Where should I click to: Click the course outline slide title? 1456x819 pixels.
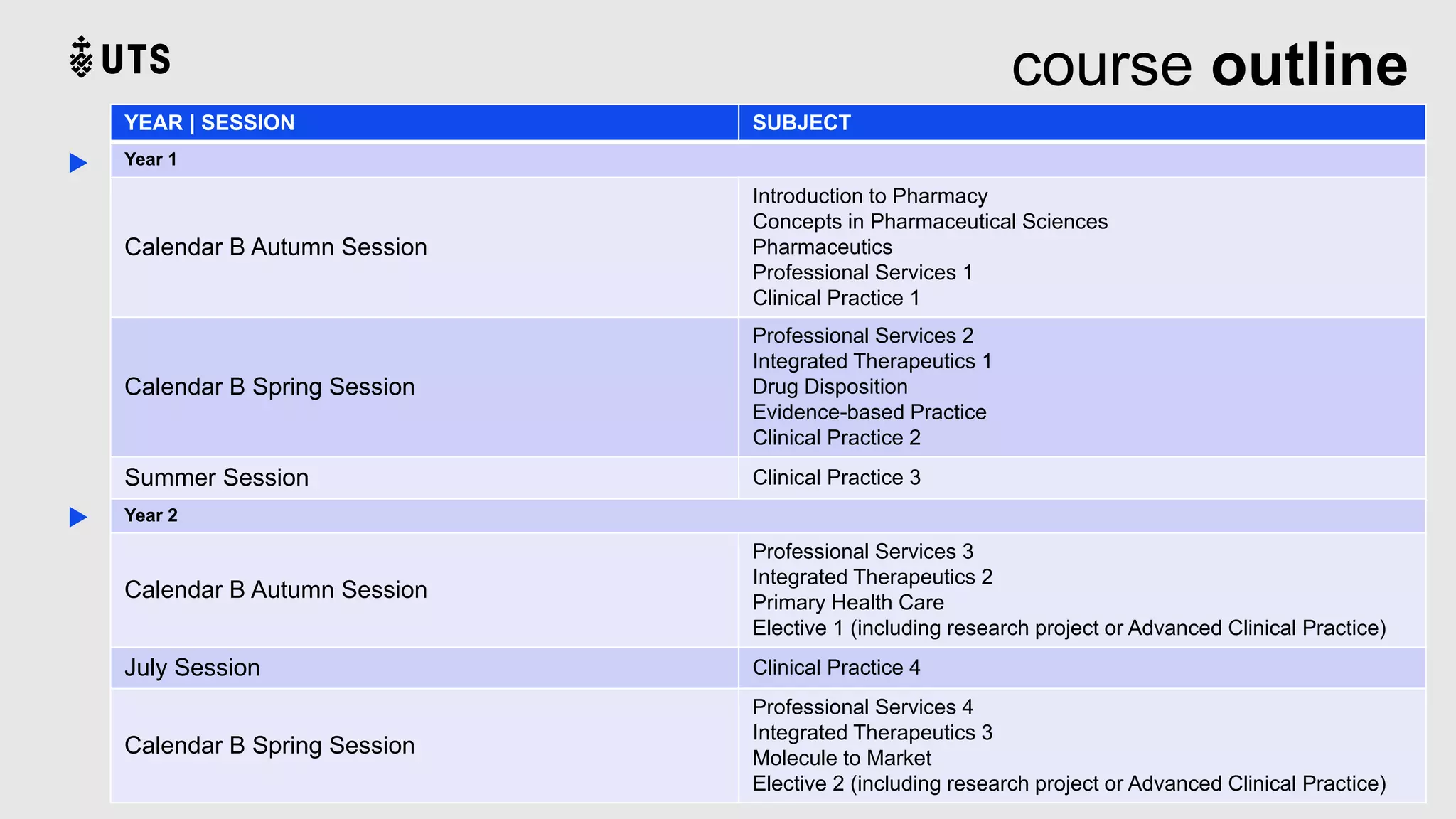coord(1209,65)
